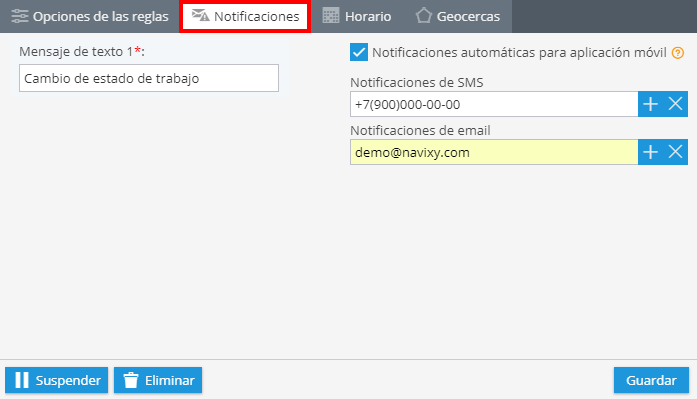Click the Eliminar button with trash icon
Image resolution: width=697 pixels, height=399 pixels.
pyautogui.click(x=158, y=380)
